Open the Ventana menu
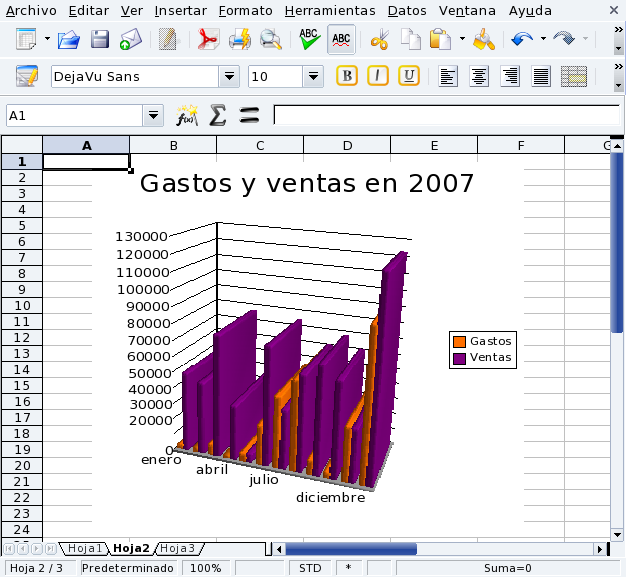The image size is (626, 577). (468, 11)
